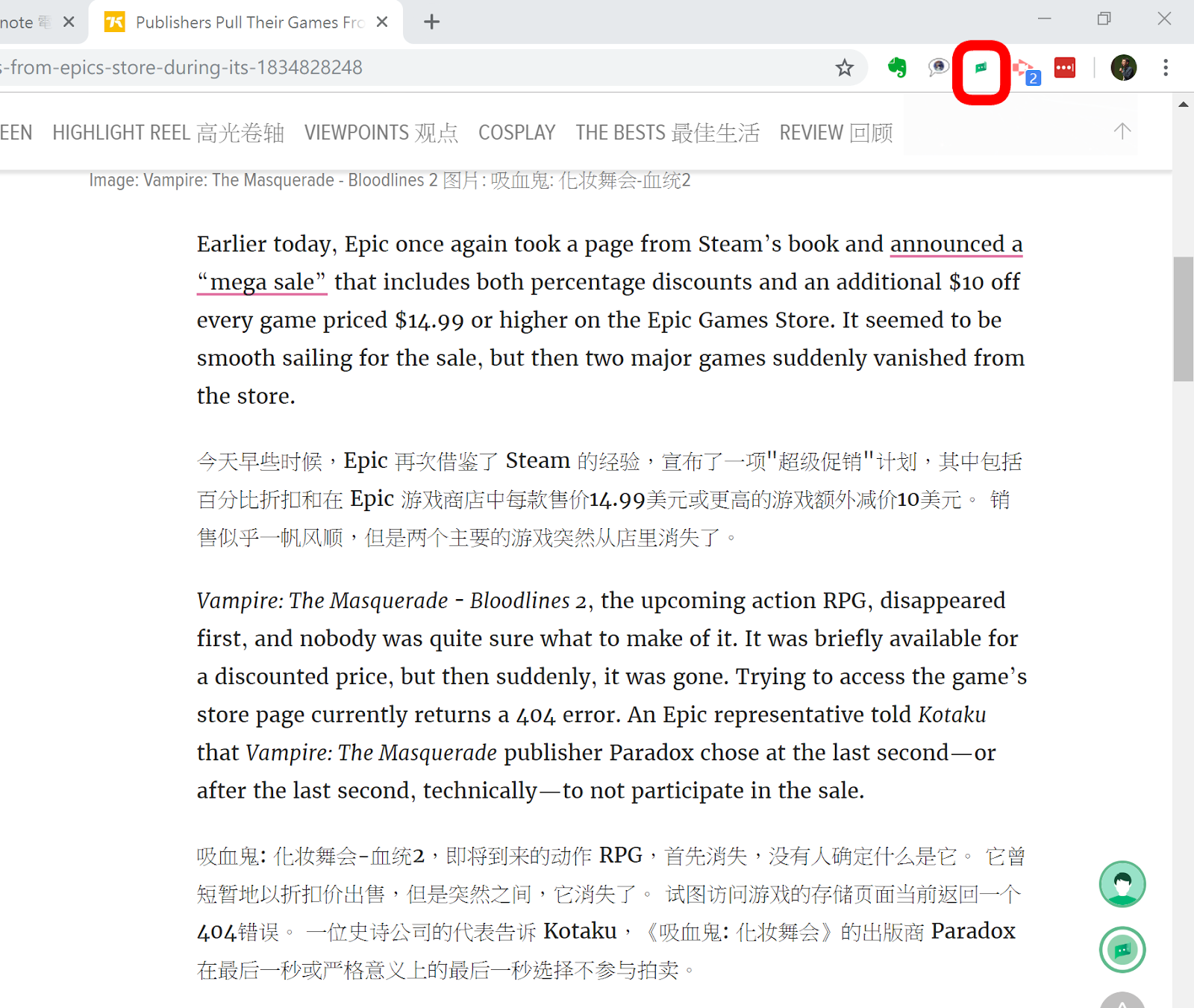Navigate to THE BESTS section
1194x1008 pixels.
(x=667, y=133)
